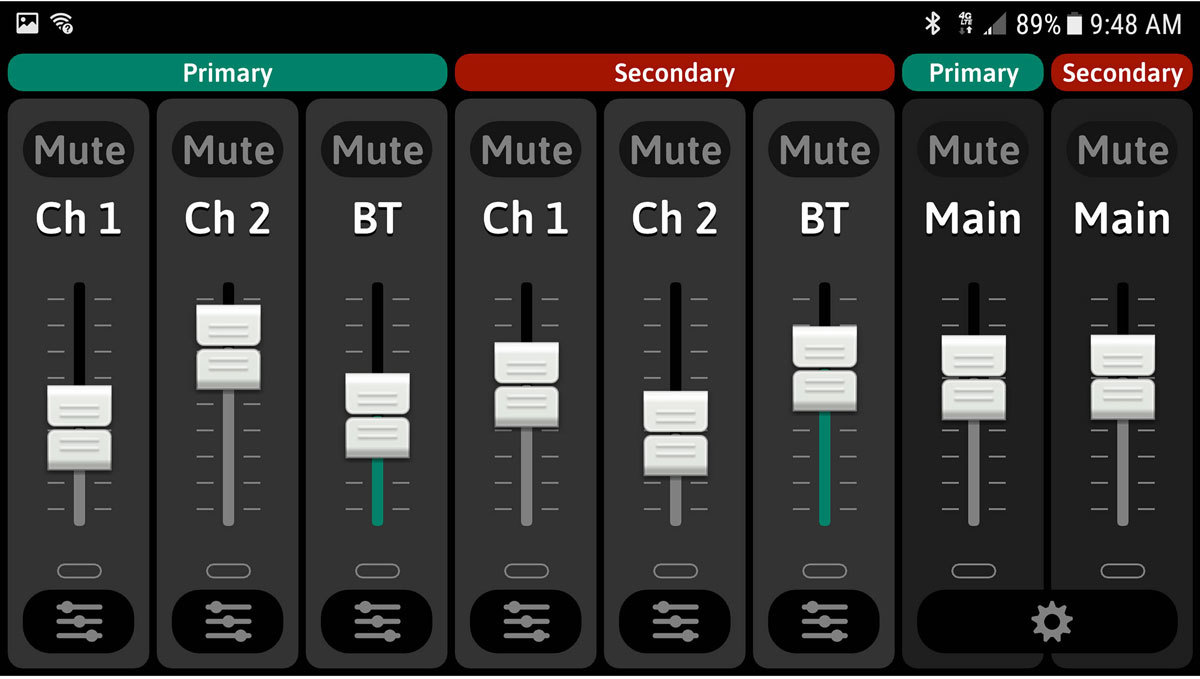Tap the small green Primary Main header
The height and width of the screenshot is (679, 1200).
pyautogui.click(x=973, y=73)
